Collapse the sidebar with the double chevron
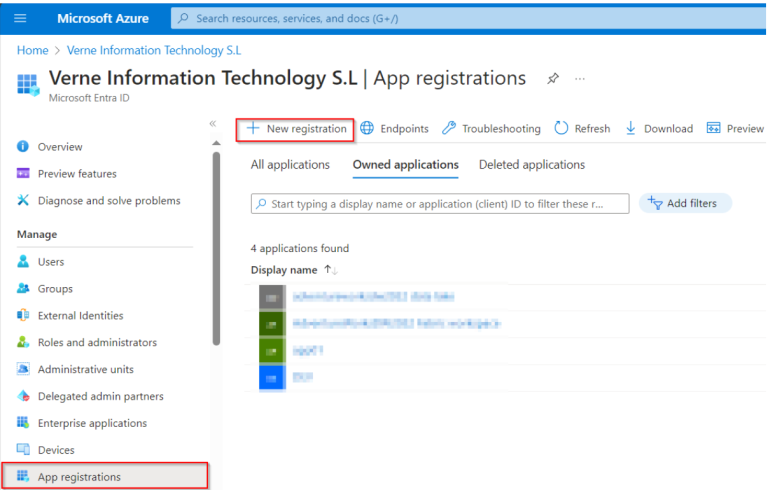The image size is (768, 490). coord(213,123)
